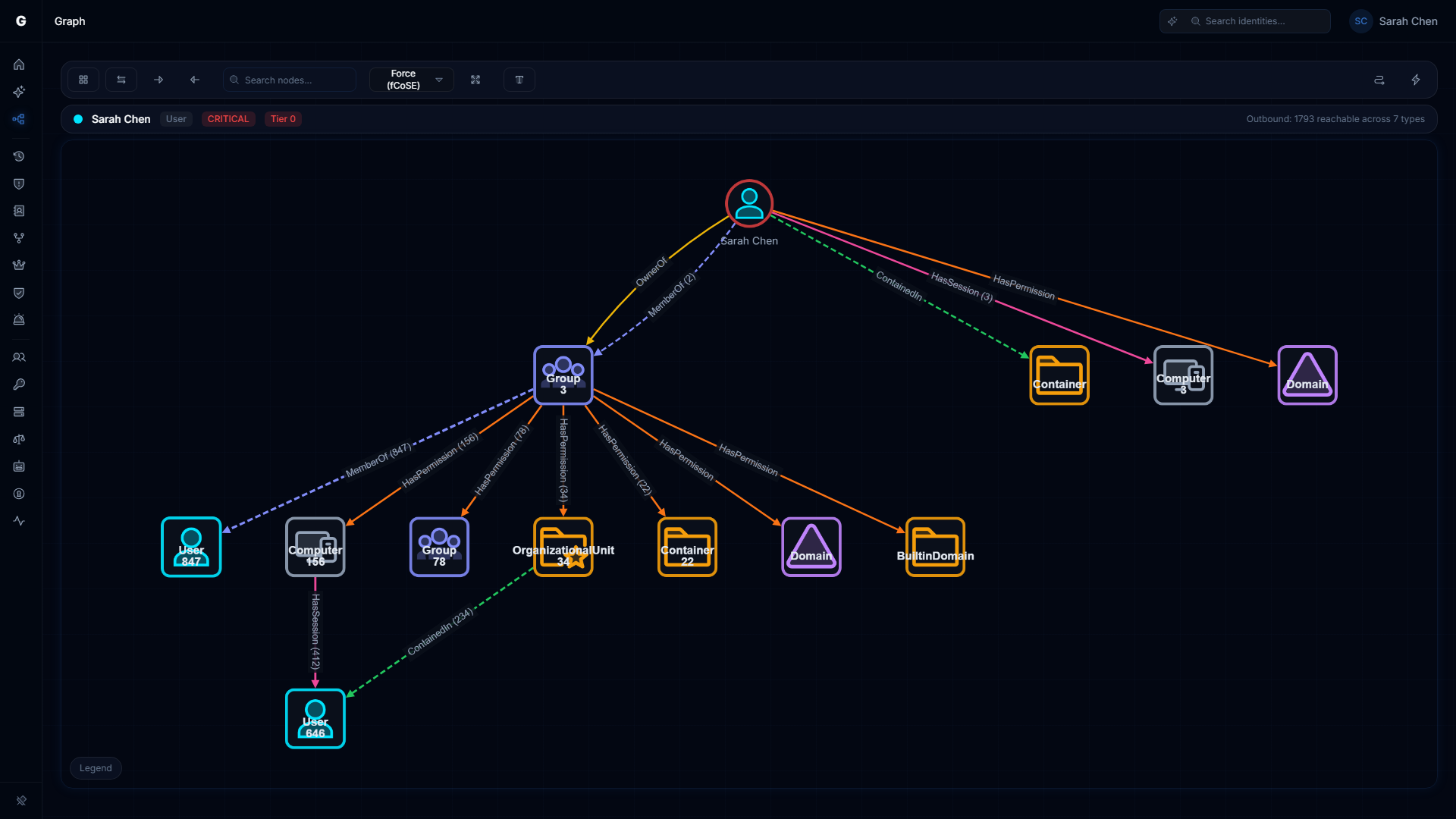This screenshot has width=1456, height=819.
Task: Click the lightning bolt icon at top right
Action: click(1417, 79)
